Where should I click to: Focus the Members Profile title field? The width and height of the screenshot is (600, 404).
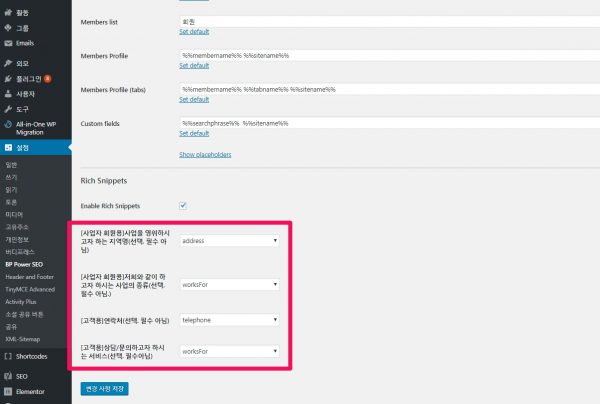390,55
